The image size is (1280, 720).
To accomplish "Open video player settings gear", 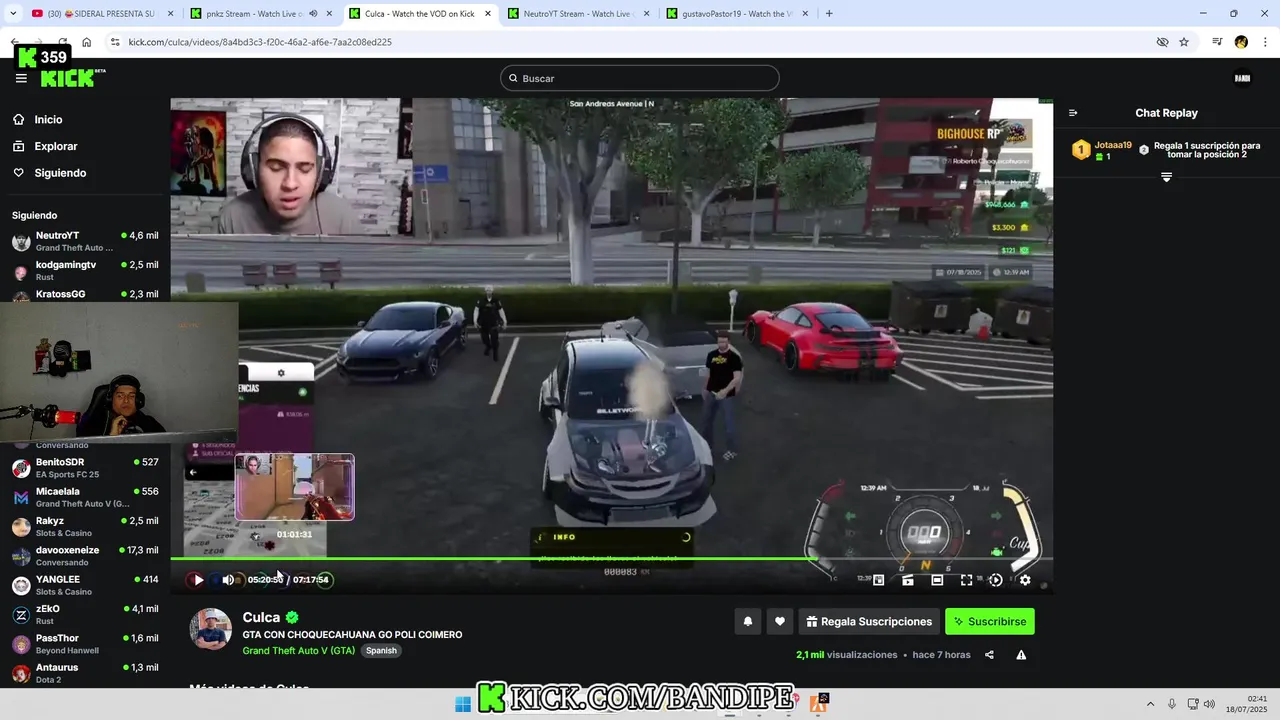I will [1025, 580].
